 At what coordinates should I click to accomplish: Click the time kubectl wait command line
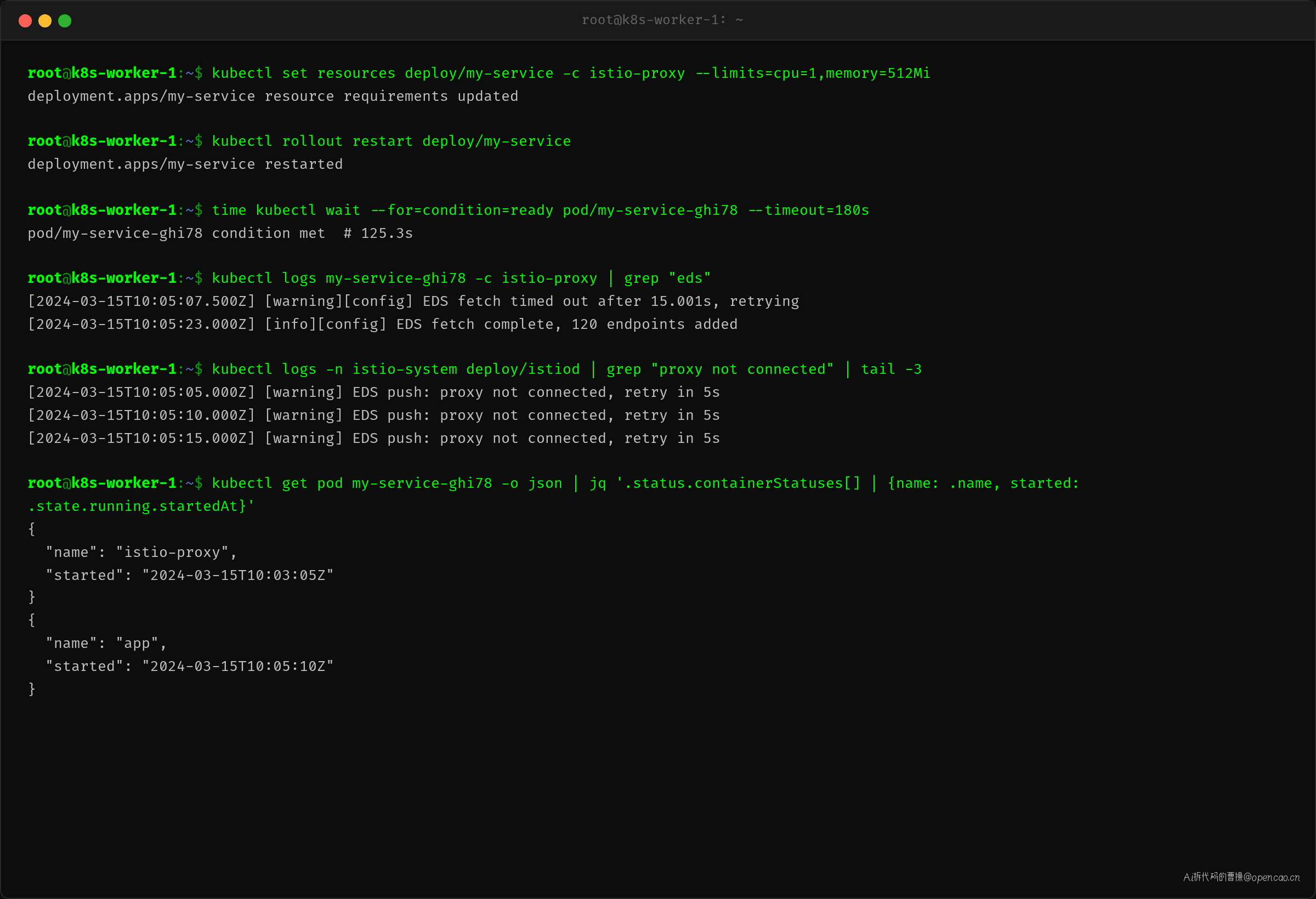[448, 210]
